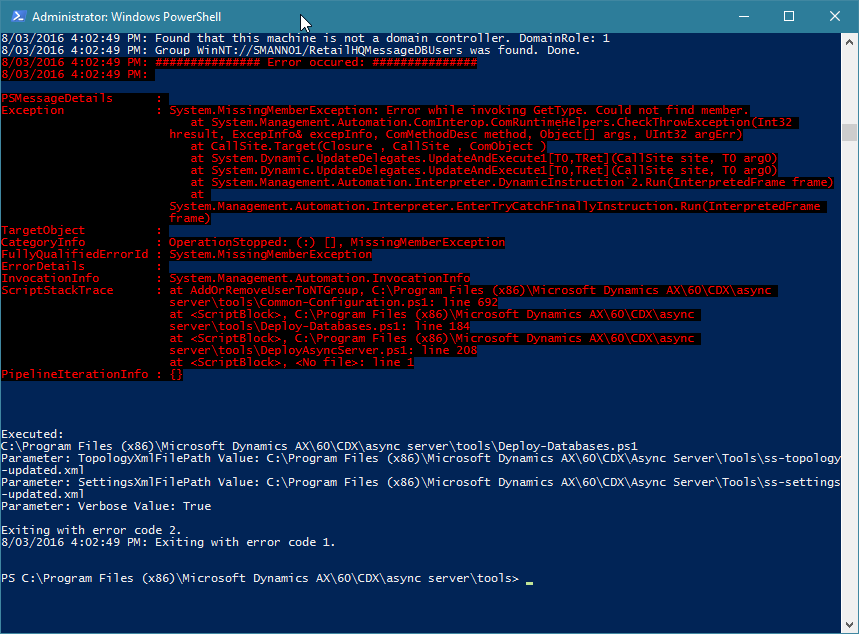Click 'System.Management.Automation.InvocationInfo' value
Viewport: 859px width, 634px height.
click(319, 279)
